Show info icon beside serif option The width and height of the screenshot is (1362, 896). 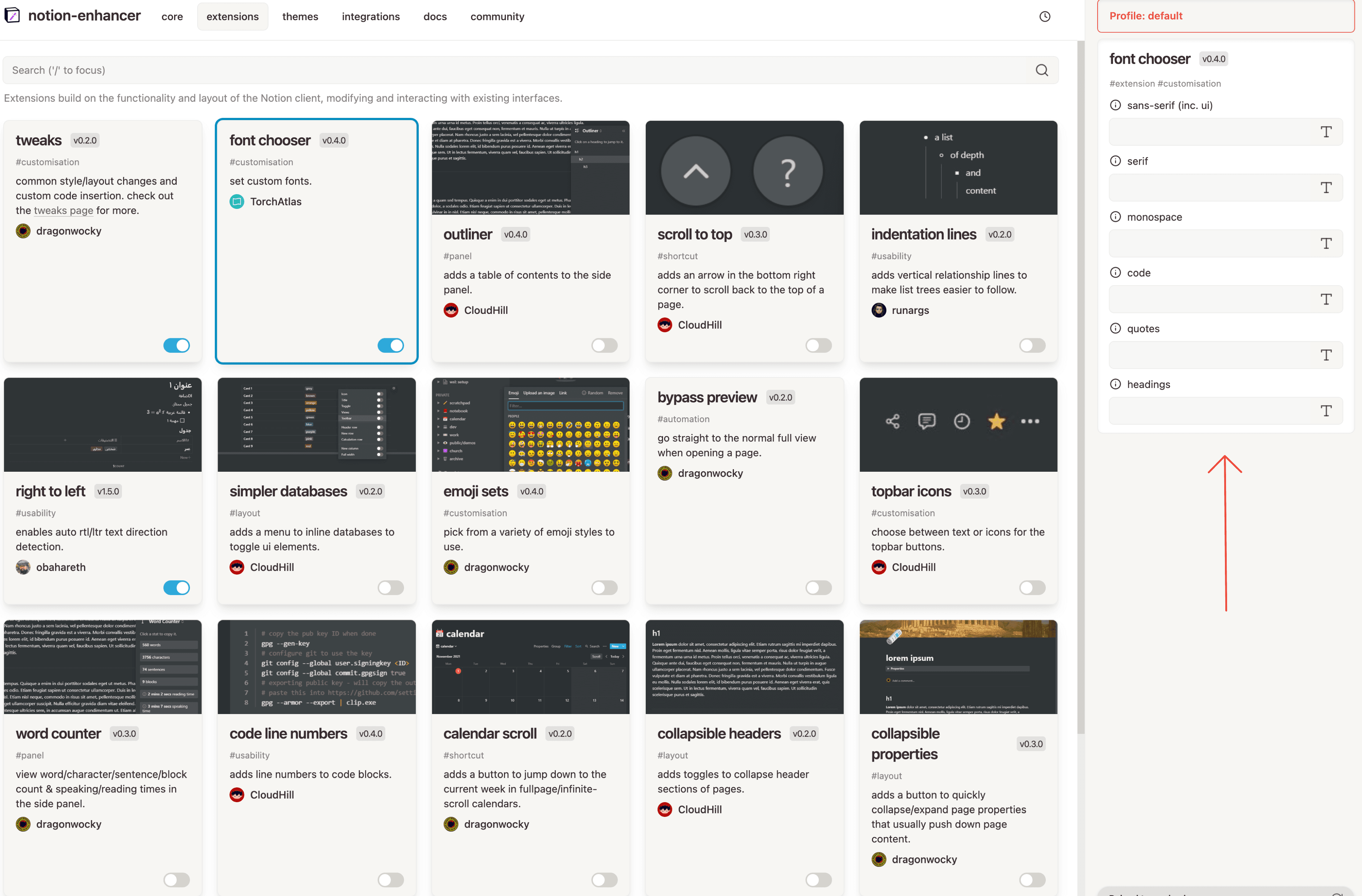[x=1115, y=161]
